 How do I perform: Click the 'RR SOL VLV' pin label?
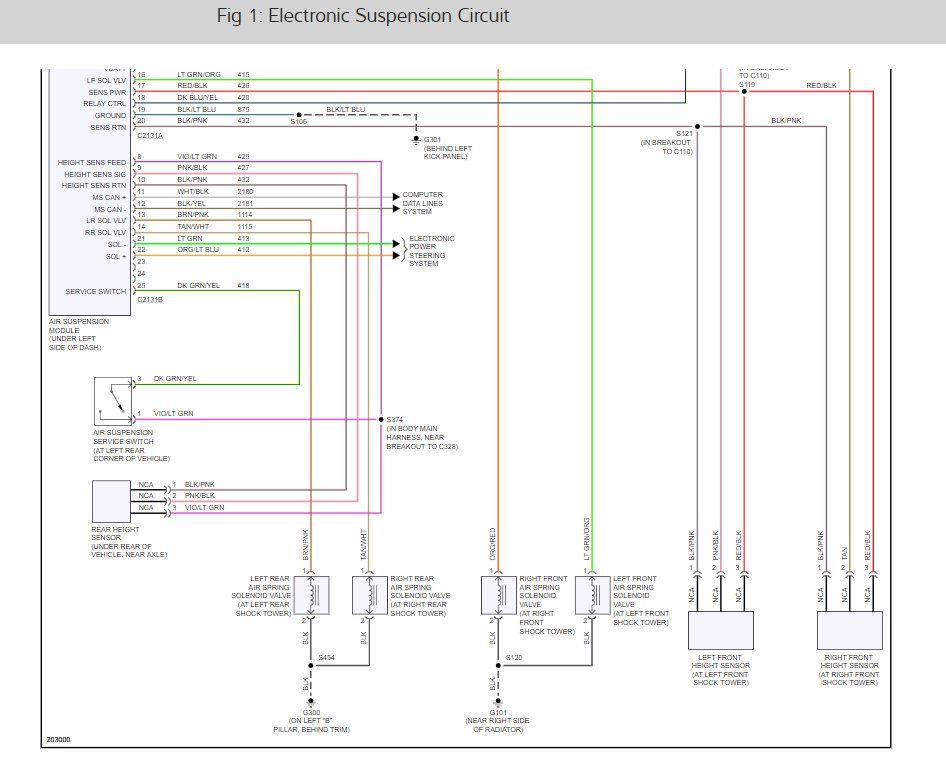[106, 233]
